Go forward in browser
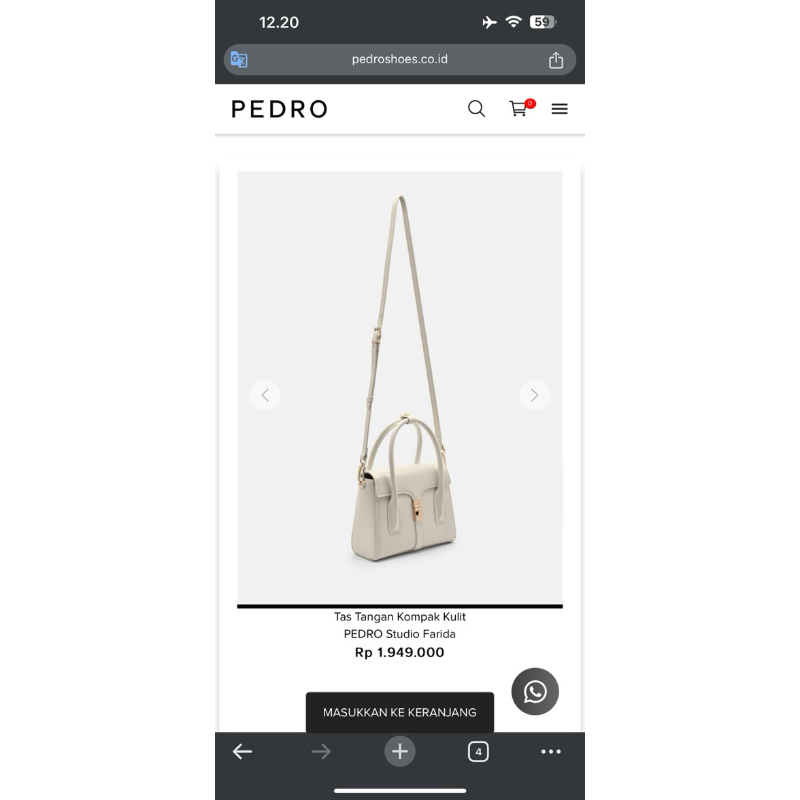 click(321, 752)
